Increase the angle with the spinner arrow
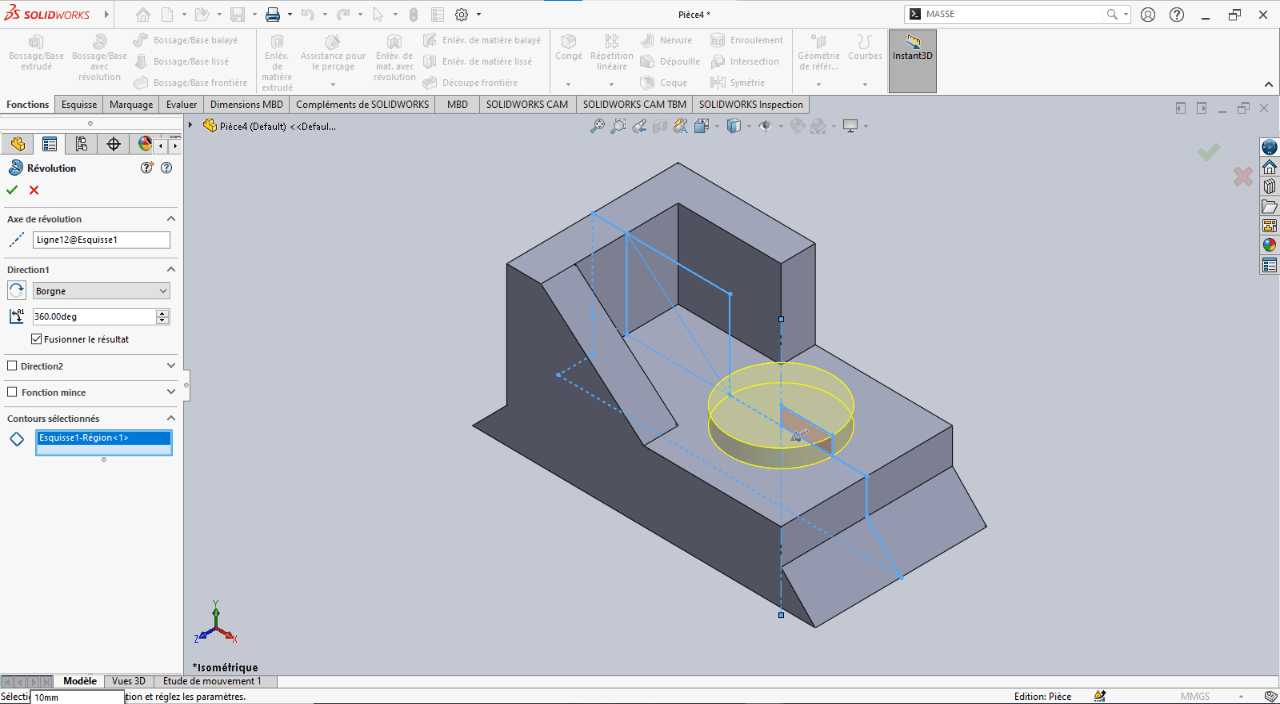Screen dimensions: 1280x704 163,313
